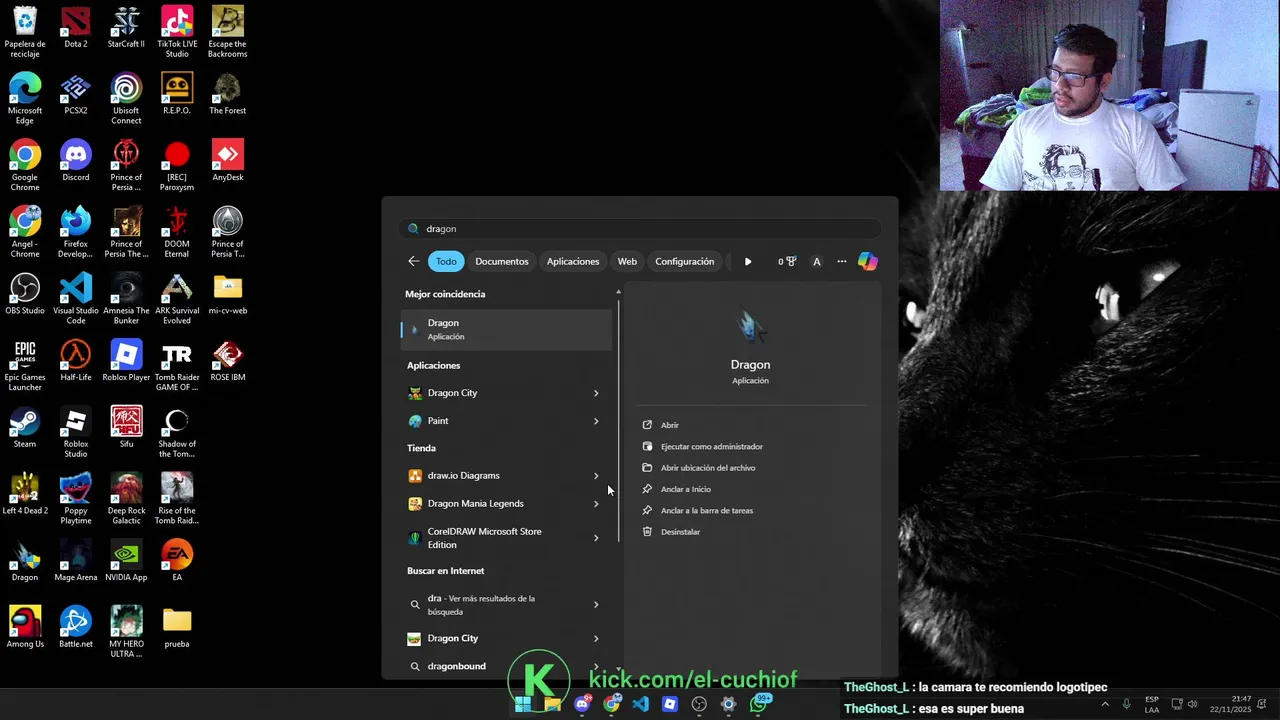Switch to the Aplicaciones tab

pos(573,261)
